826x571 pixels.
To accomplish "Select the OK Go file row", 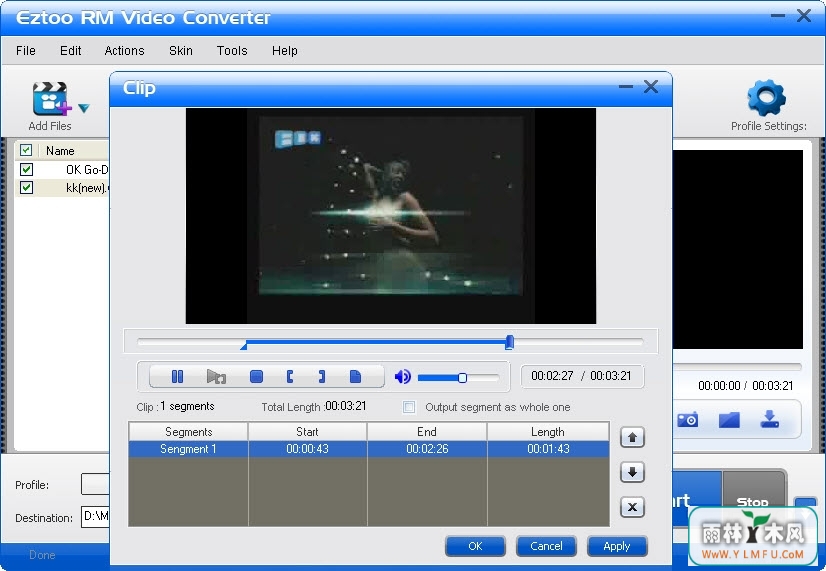I will [x=62, y=169].
